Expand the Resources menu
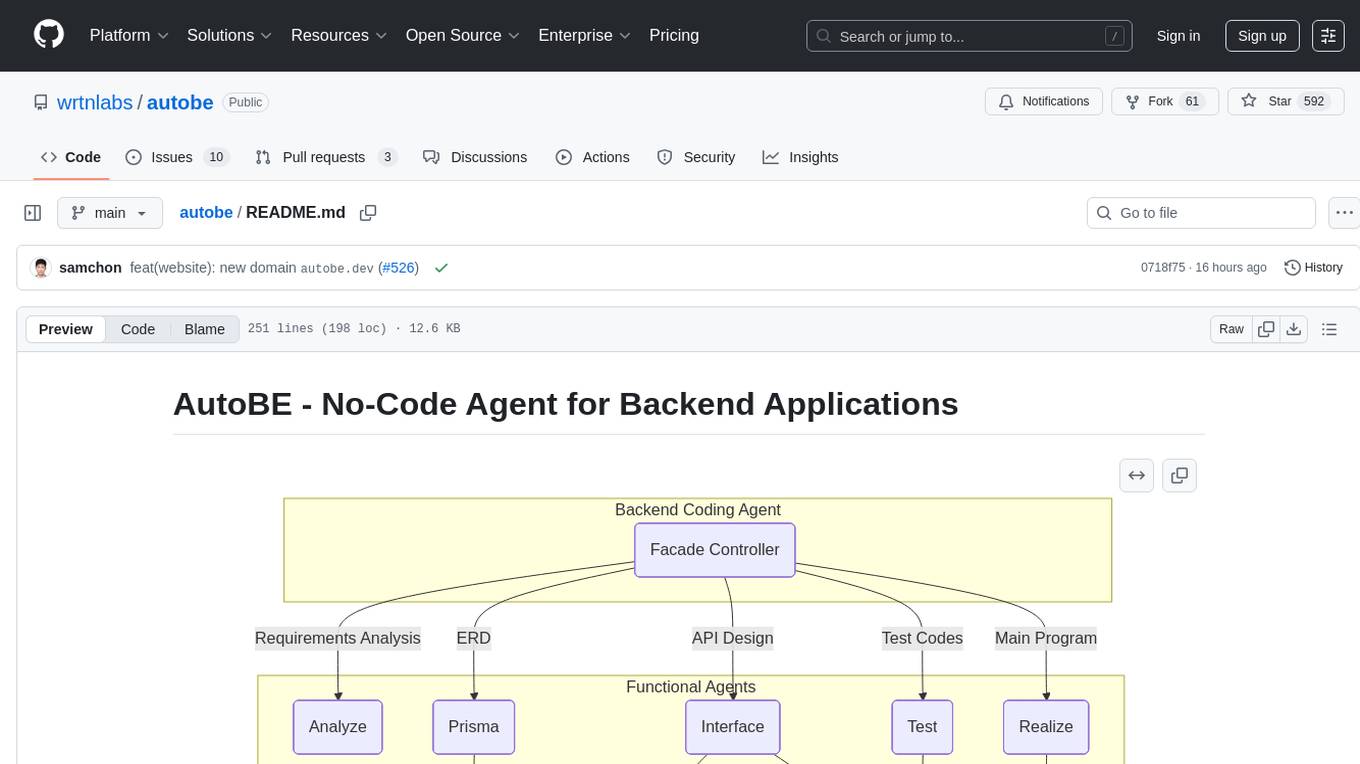 pyautogui.click(x=339, y=35)
